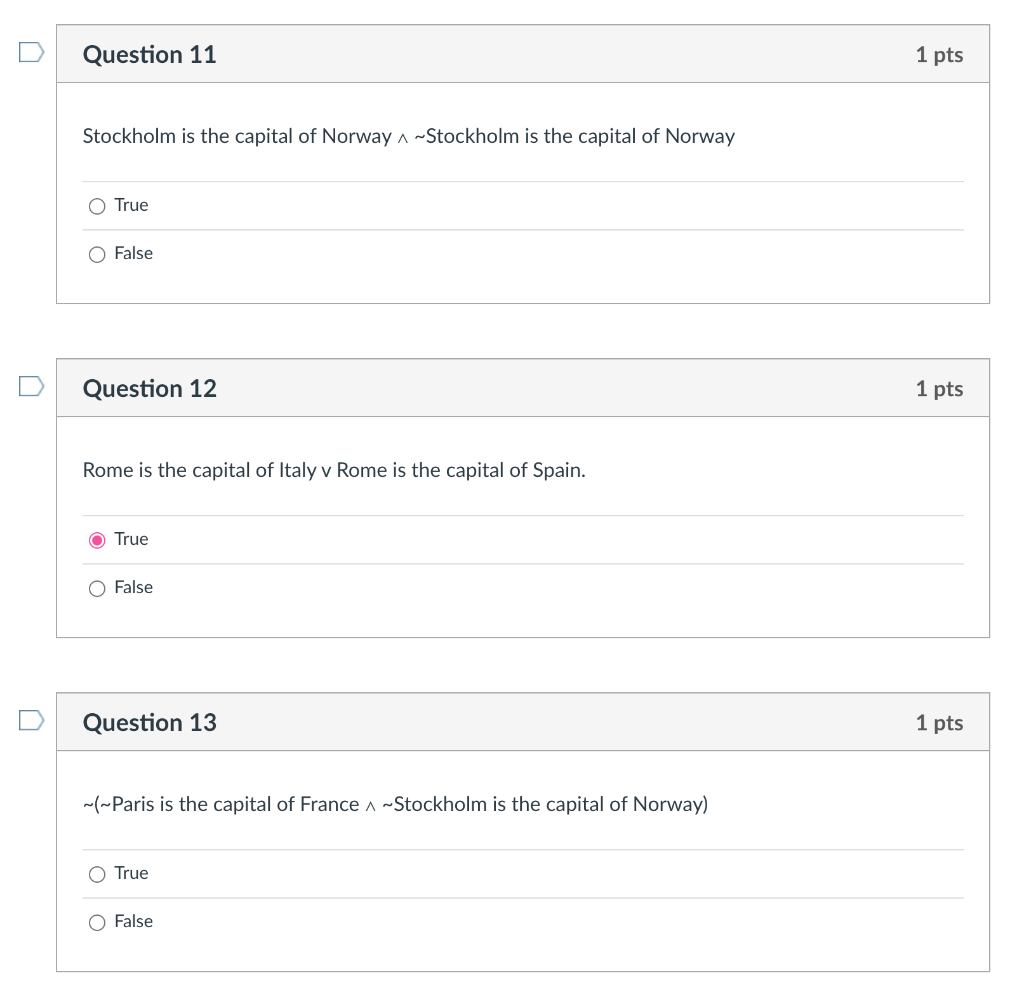Click the Rome disjunction statement text
This screenshot has width=1024, height=985.
[335, 470]
